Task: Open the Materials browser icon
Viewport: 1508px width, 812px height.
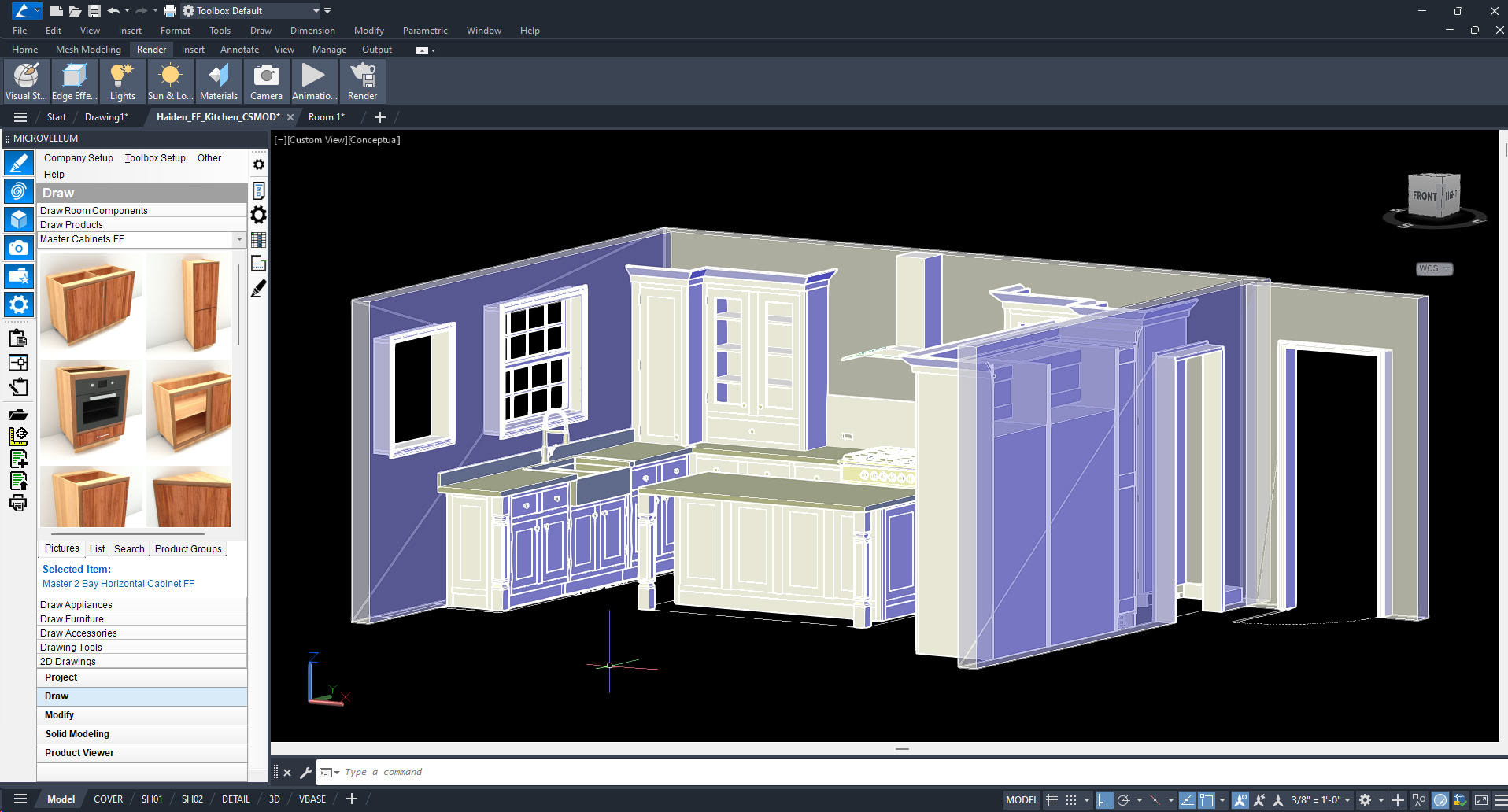Action: 218,81
